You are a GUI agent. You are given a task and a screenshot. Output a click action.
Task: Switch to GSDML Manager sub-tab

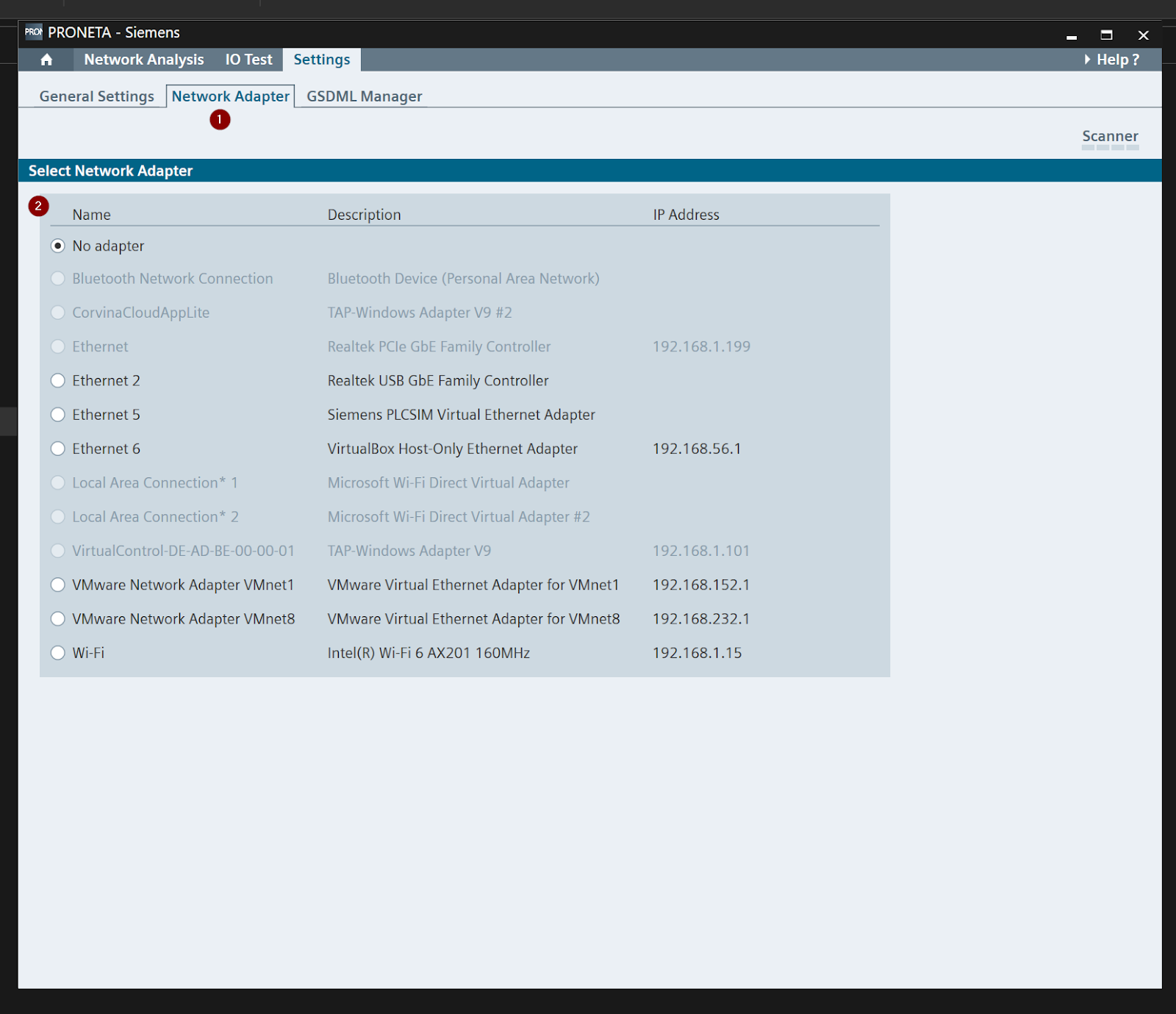(x=365, y=96)
